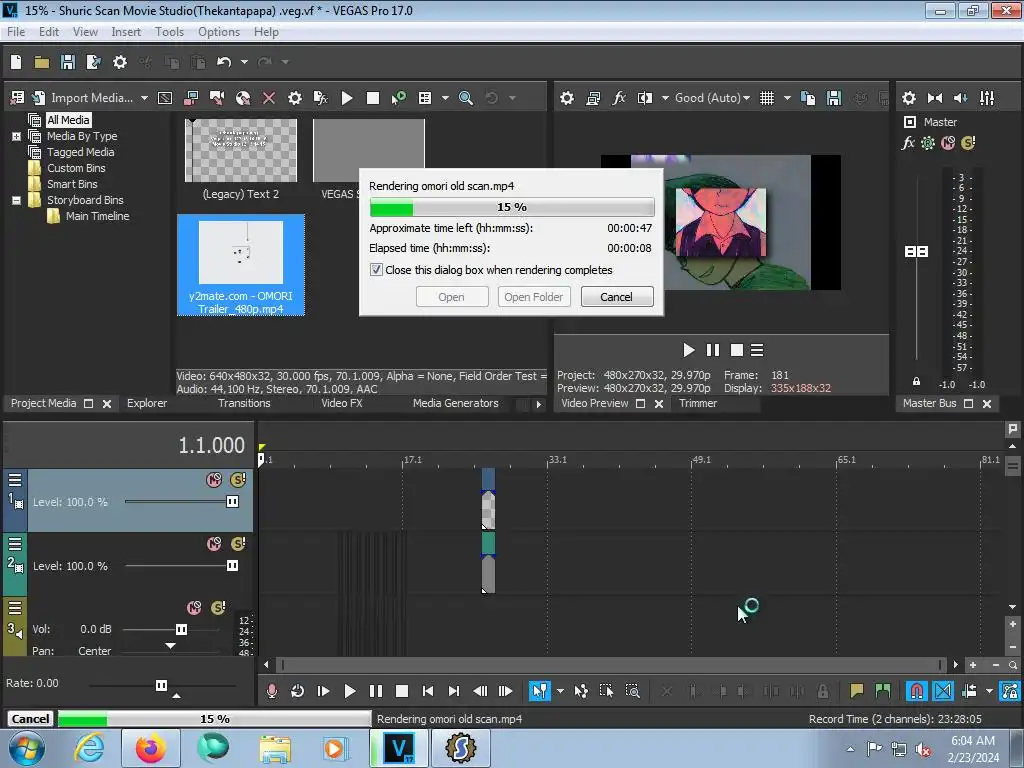
Task: Click the Record microphone icon in transport
Action: 272,691
